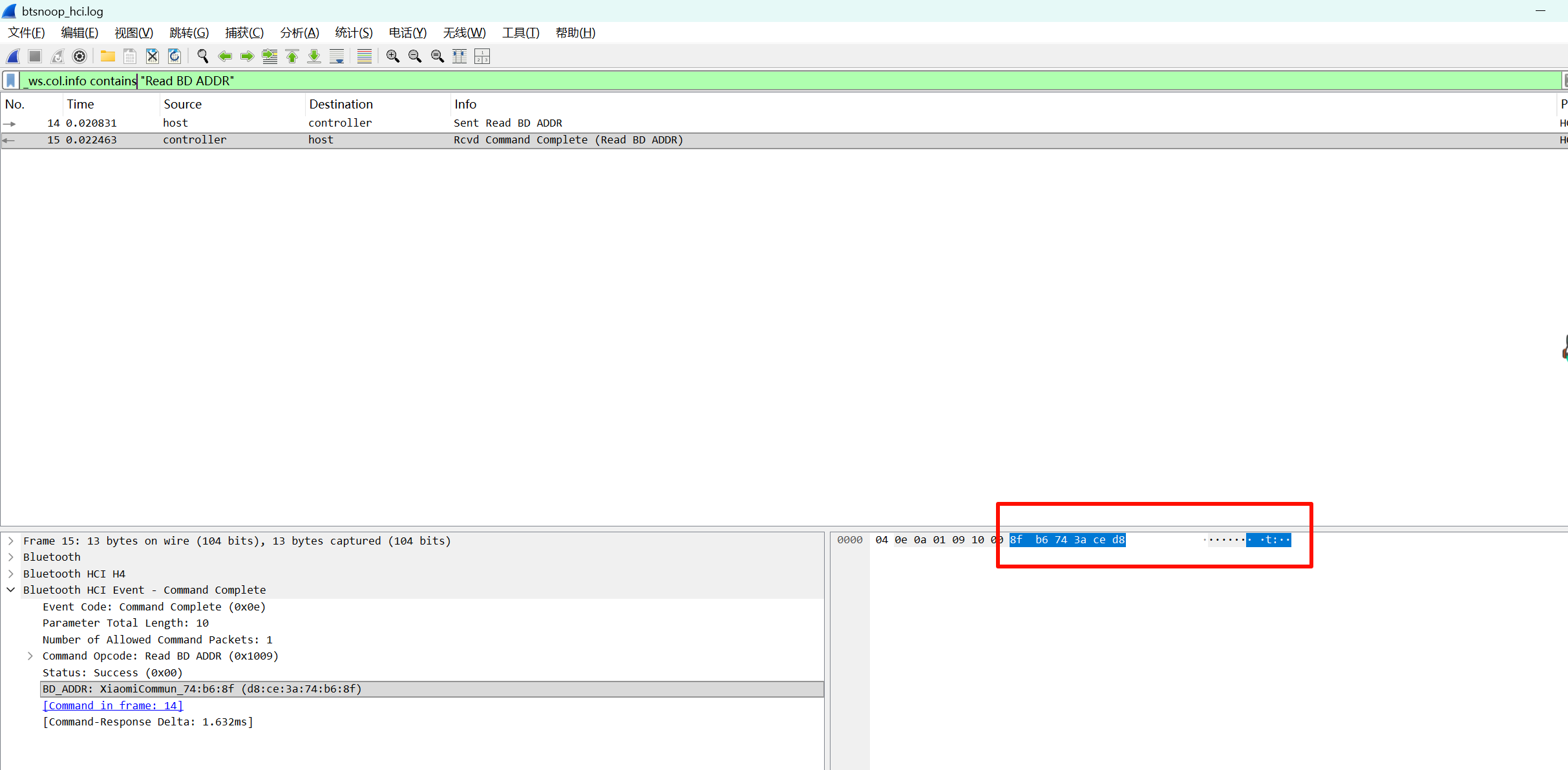Screen dimensions: 1568x770
Task: Close the capture file icon
Action: coord(152,57)
